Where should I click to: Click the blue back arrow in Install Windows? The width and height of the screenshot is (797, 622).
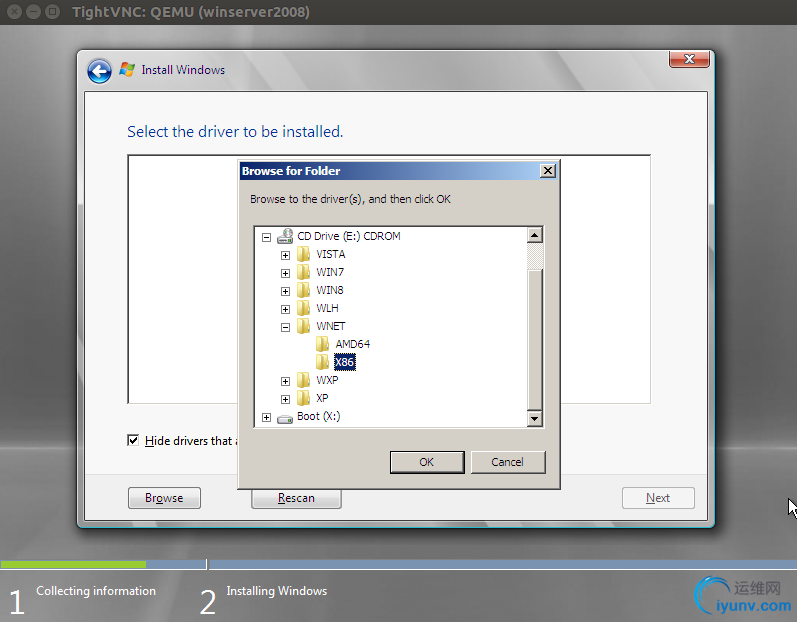tap(99, 71)
